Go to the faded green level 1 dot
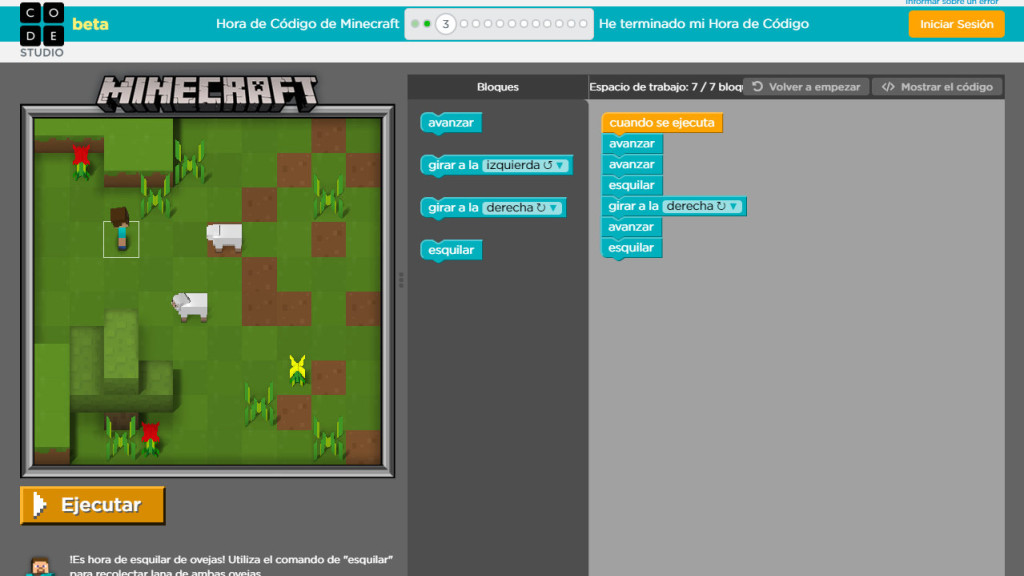The height and width of the screenshot is (576, 1024). point(415,24)
